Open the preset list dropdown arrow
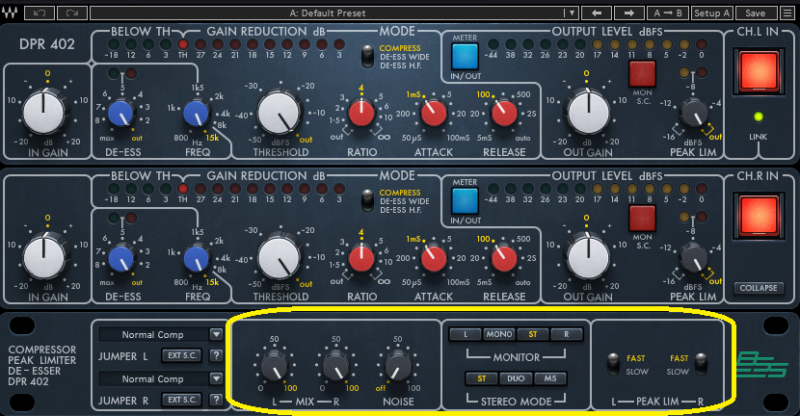Screen dimensions: 800x416 click(570, 13)
